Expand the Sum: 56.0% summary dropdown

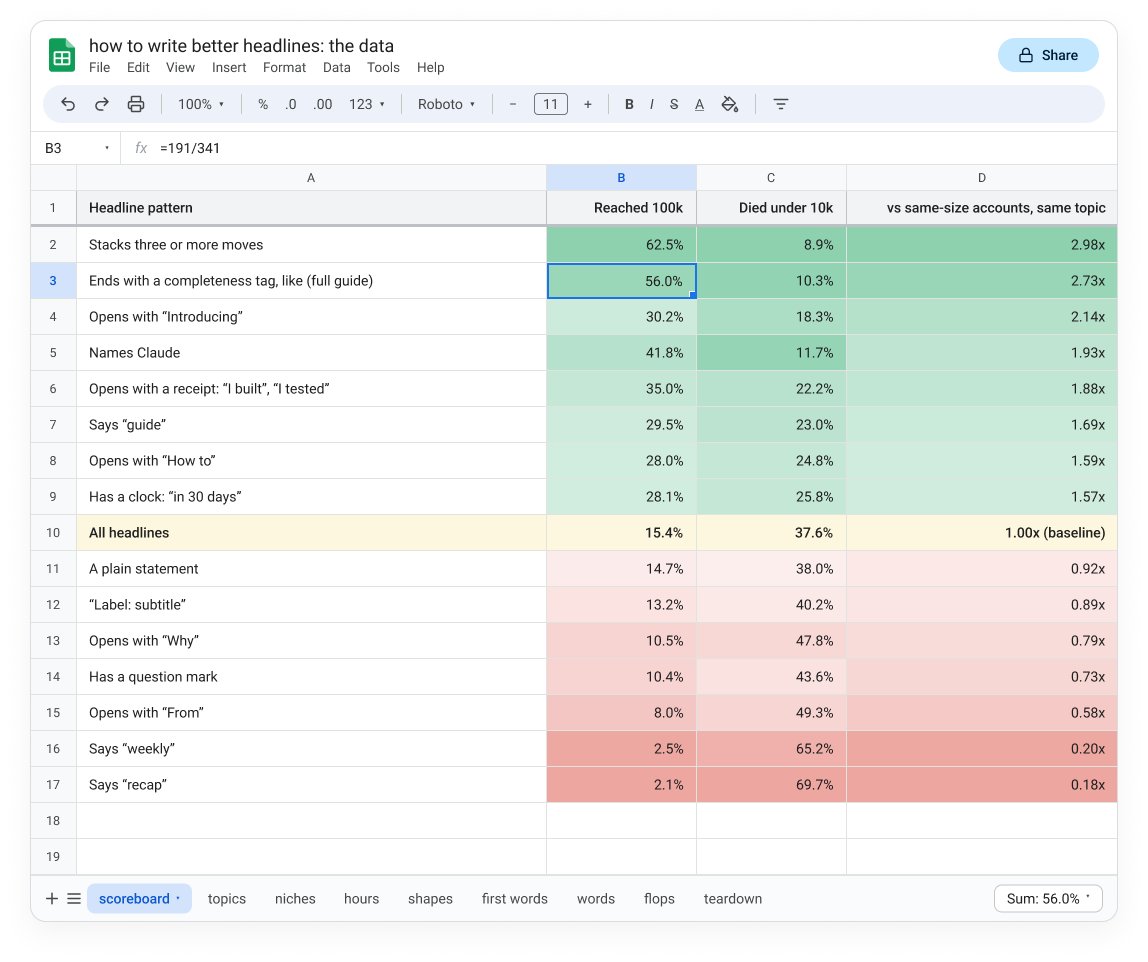click(x=1048, y=898)
